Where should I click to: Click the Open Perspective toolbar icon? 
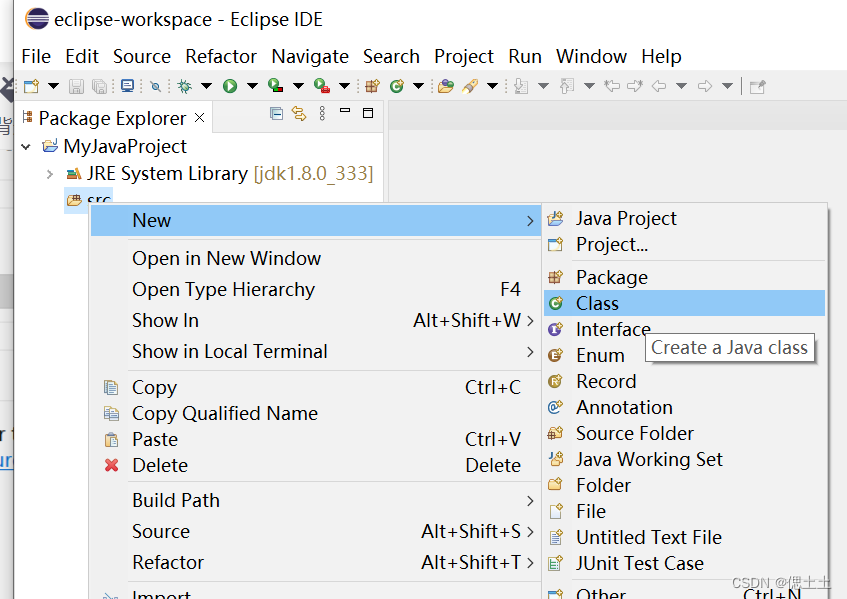coord(758,86)
